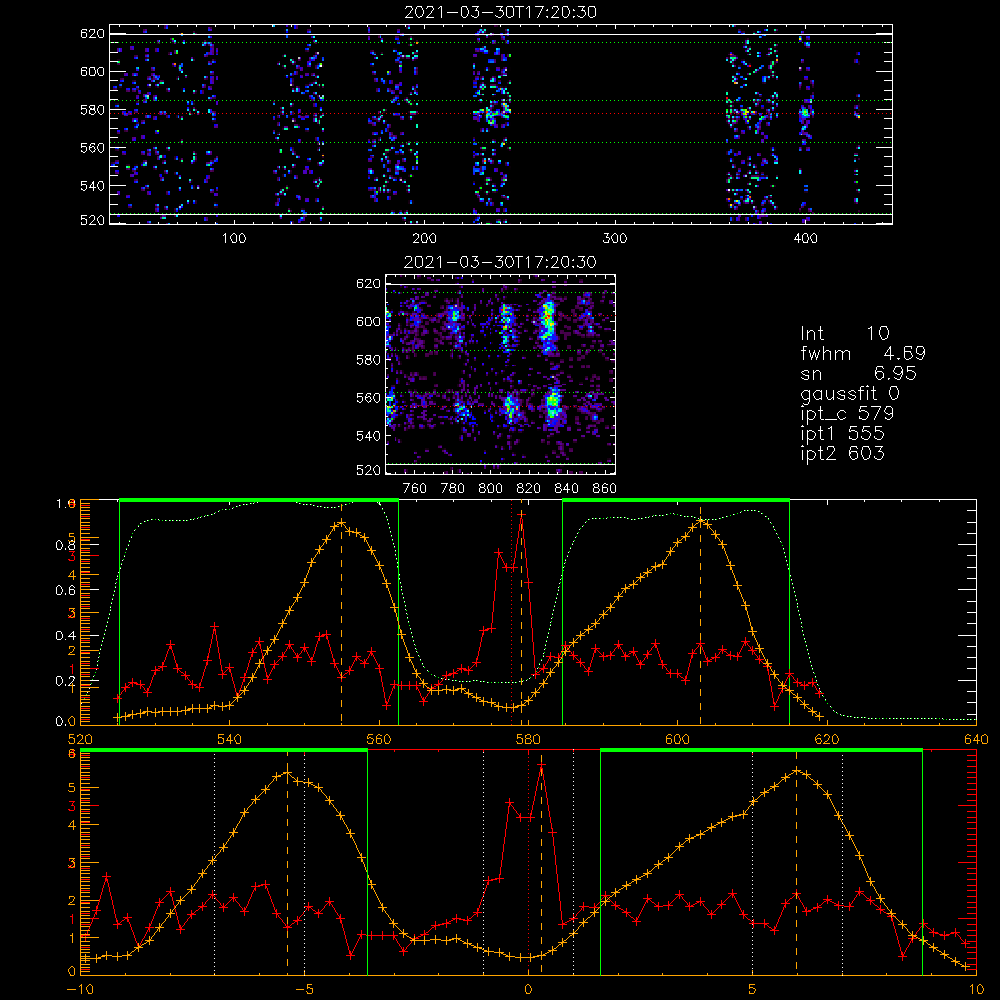Click the tall red peak near 579 in the profile plot
This screenshot has width=1000, height=1000.
click(522, 514)
